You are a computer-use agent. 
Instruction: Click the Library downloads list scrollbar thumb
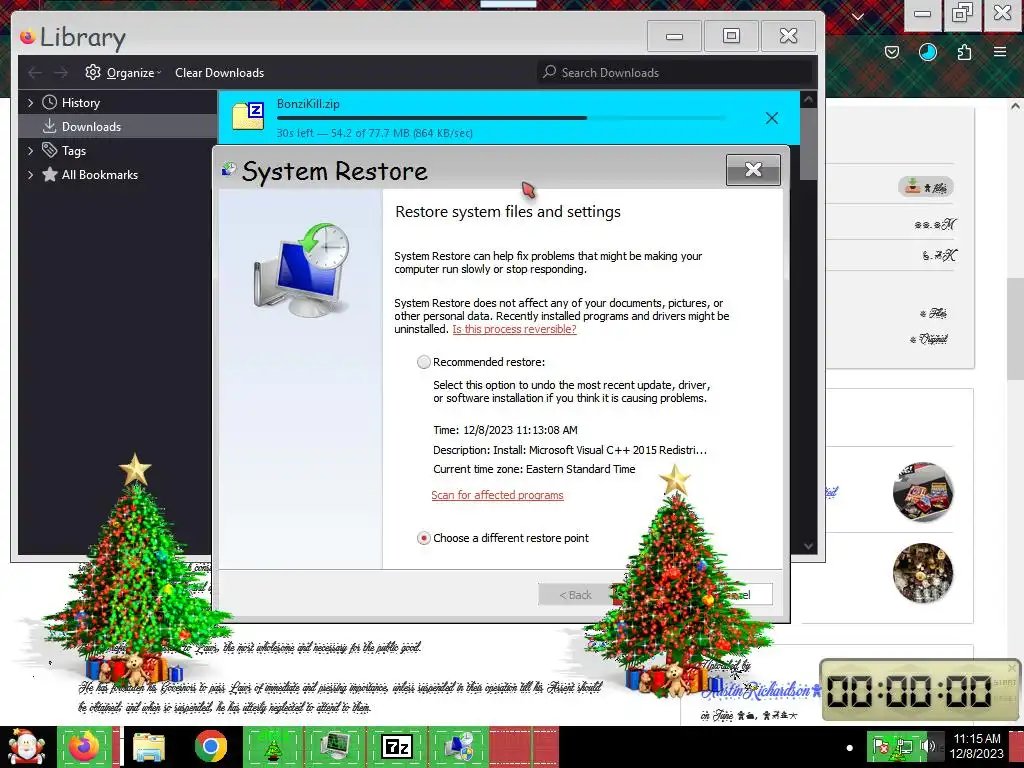coord(808,144)
